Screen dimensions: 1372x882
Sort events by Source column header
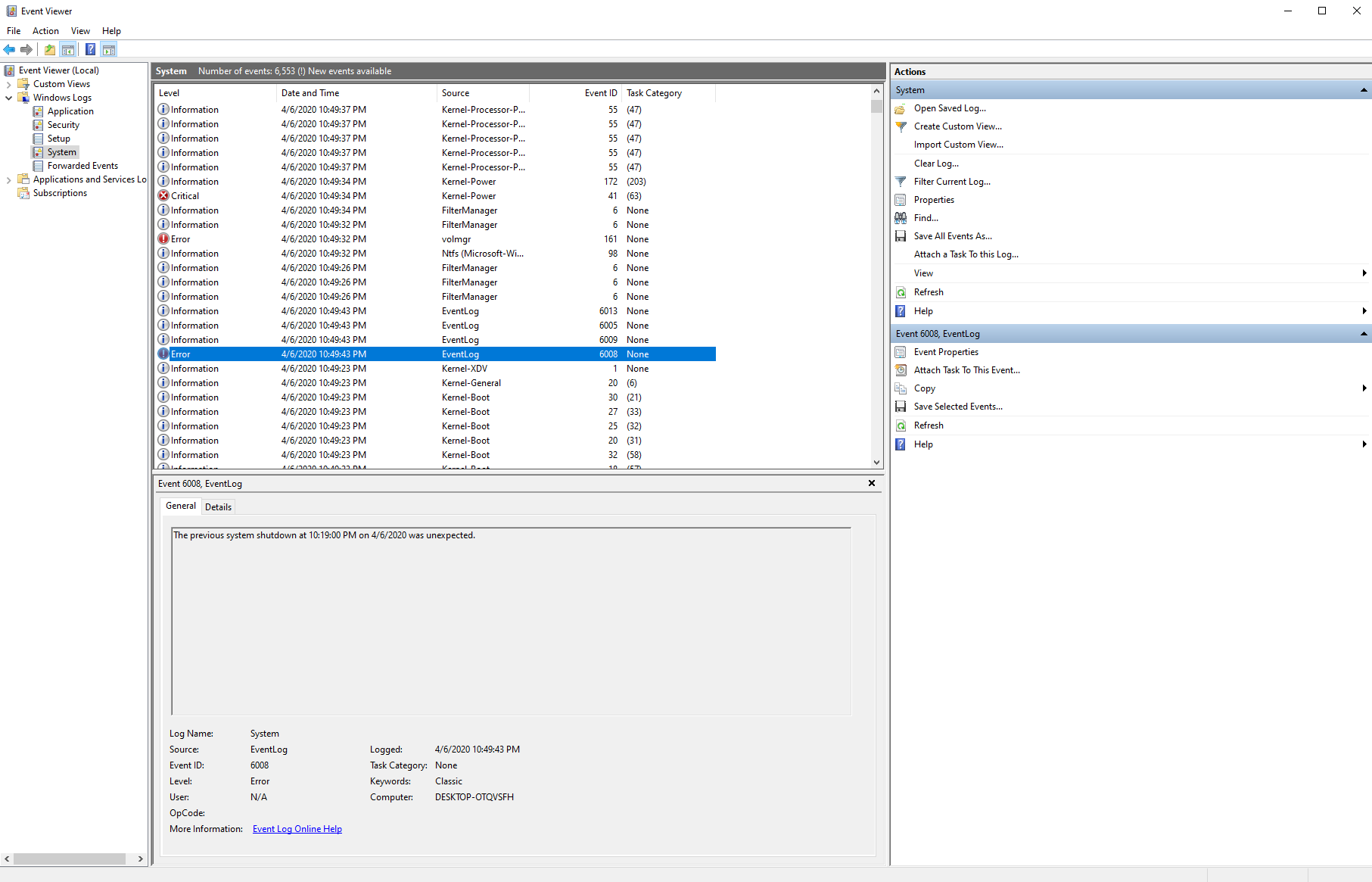point(483,93)
